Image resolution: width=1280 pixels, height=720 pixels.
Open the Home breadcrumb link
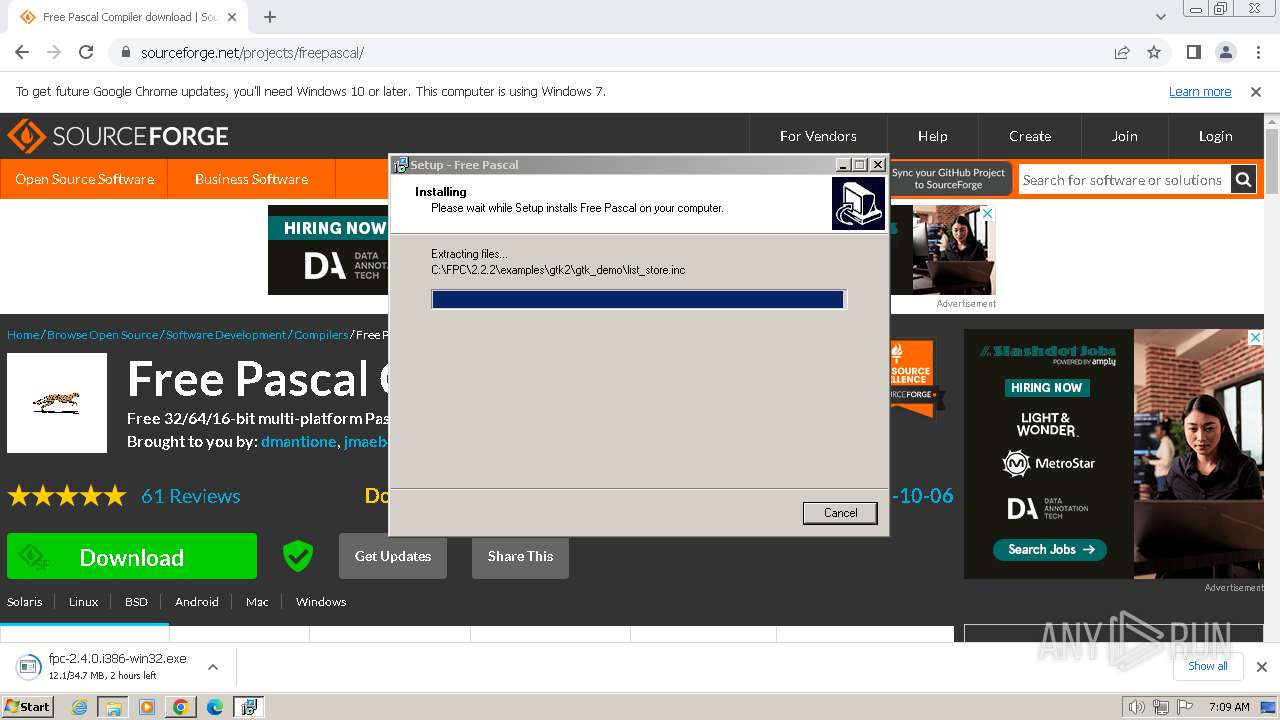pyautogui.click(x=23, y=335)
